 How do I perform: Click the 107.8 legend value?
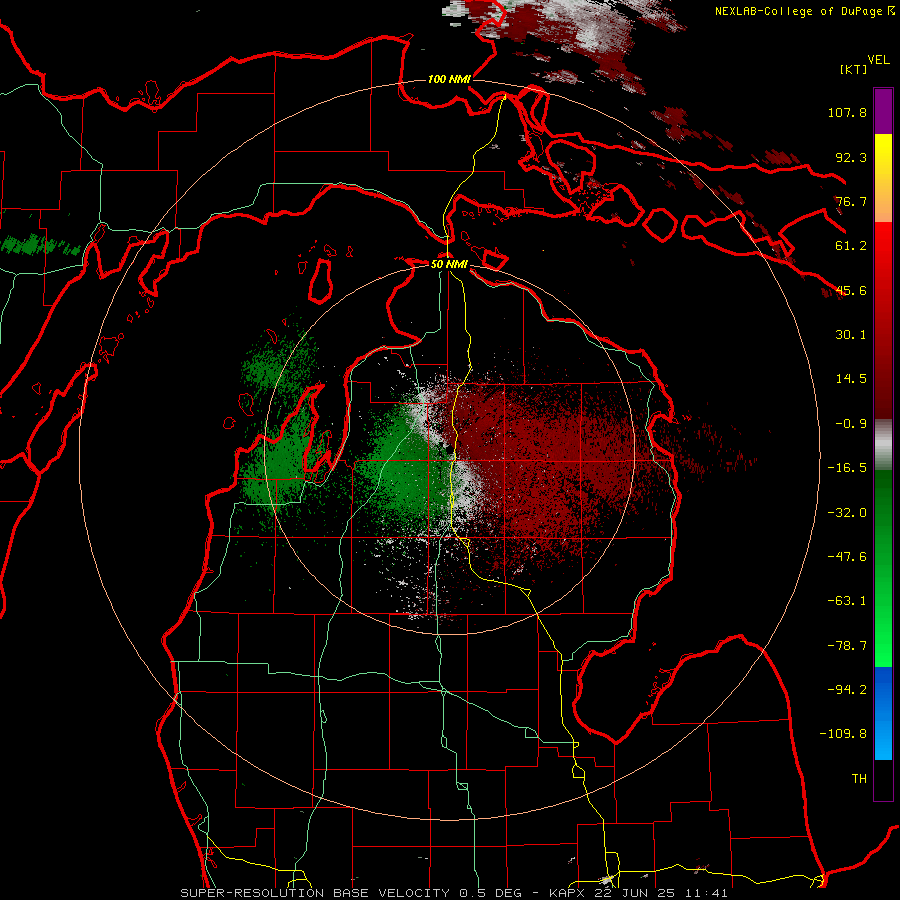[x=847, y=112]
